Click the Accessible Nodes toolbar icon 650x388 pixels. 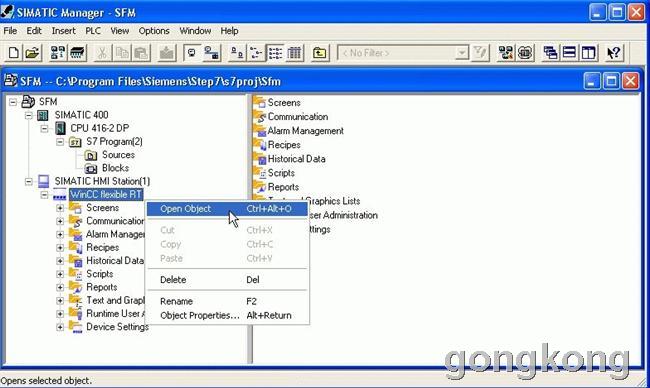coord(57,53)
